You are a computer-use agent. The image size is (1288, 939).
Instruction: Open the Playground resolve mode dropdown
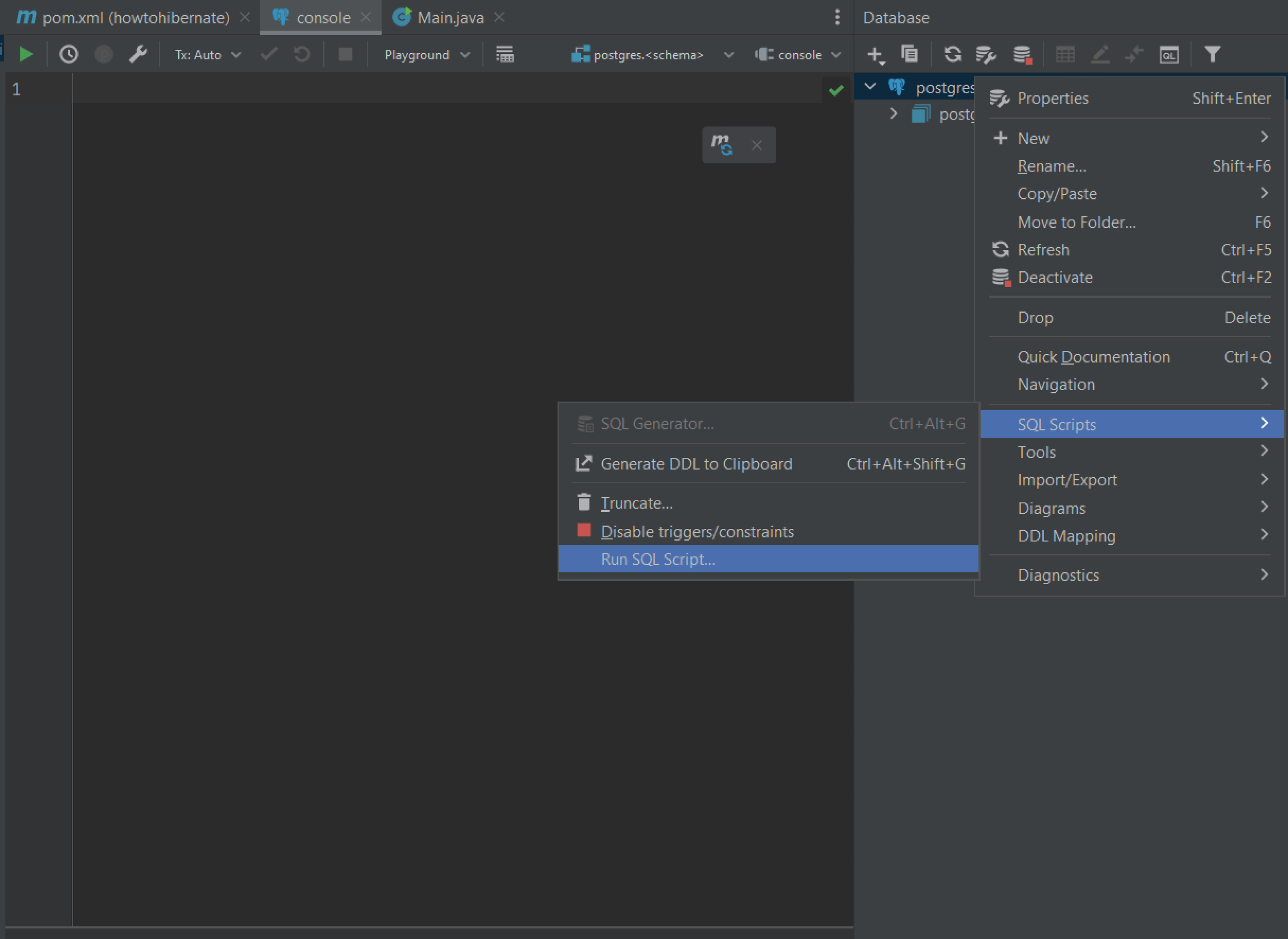[427, 55]
